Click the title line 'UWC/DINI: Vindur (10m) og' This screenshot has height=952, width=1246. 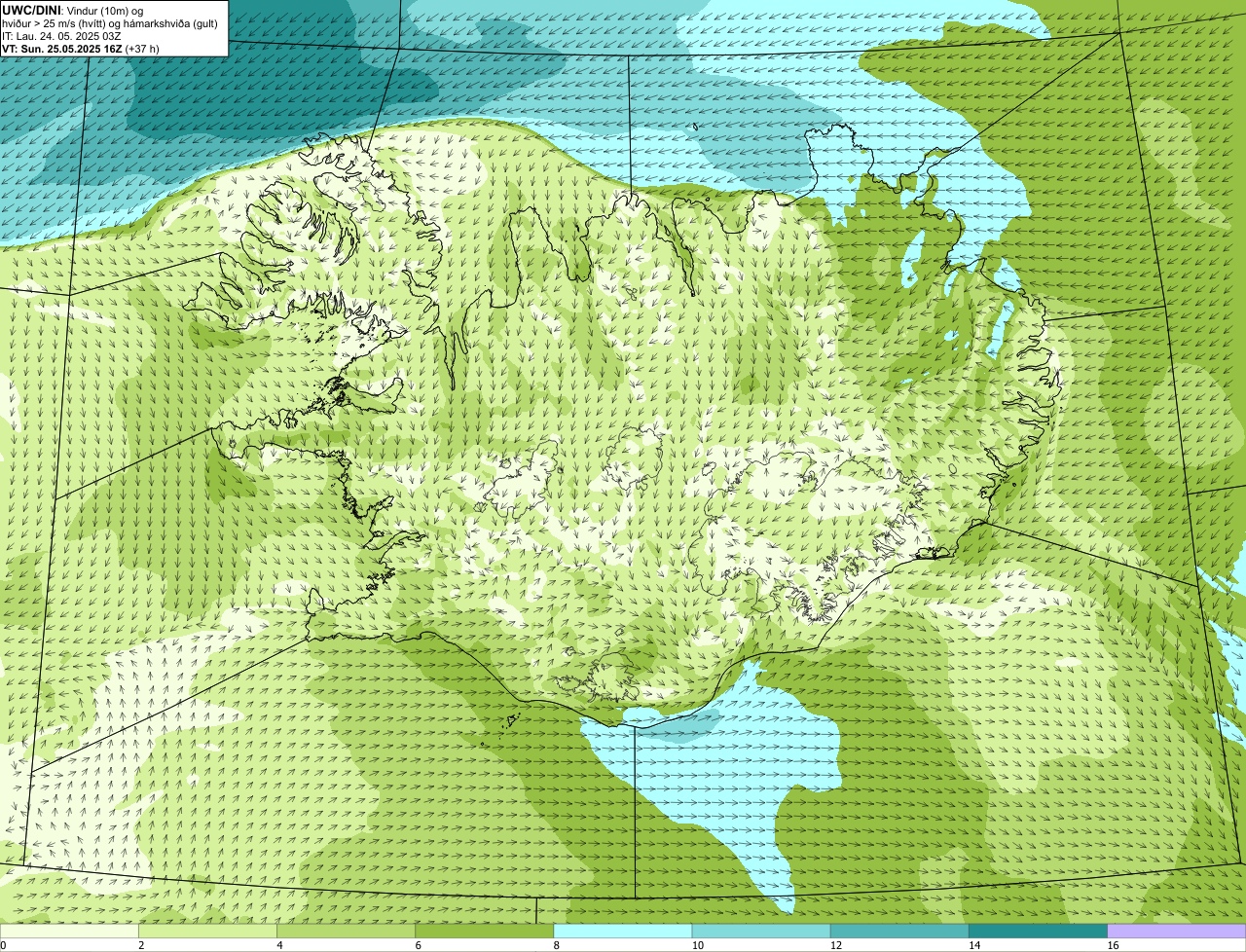[73, 10]
